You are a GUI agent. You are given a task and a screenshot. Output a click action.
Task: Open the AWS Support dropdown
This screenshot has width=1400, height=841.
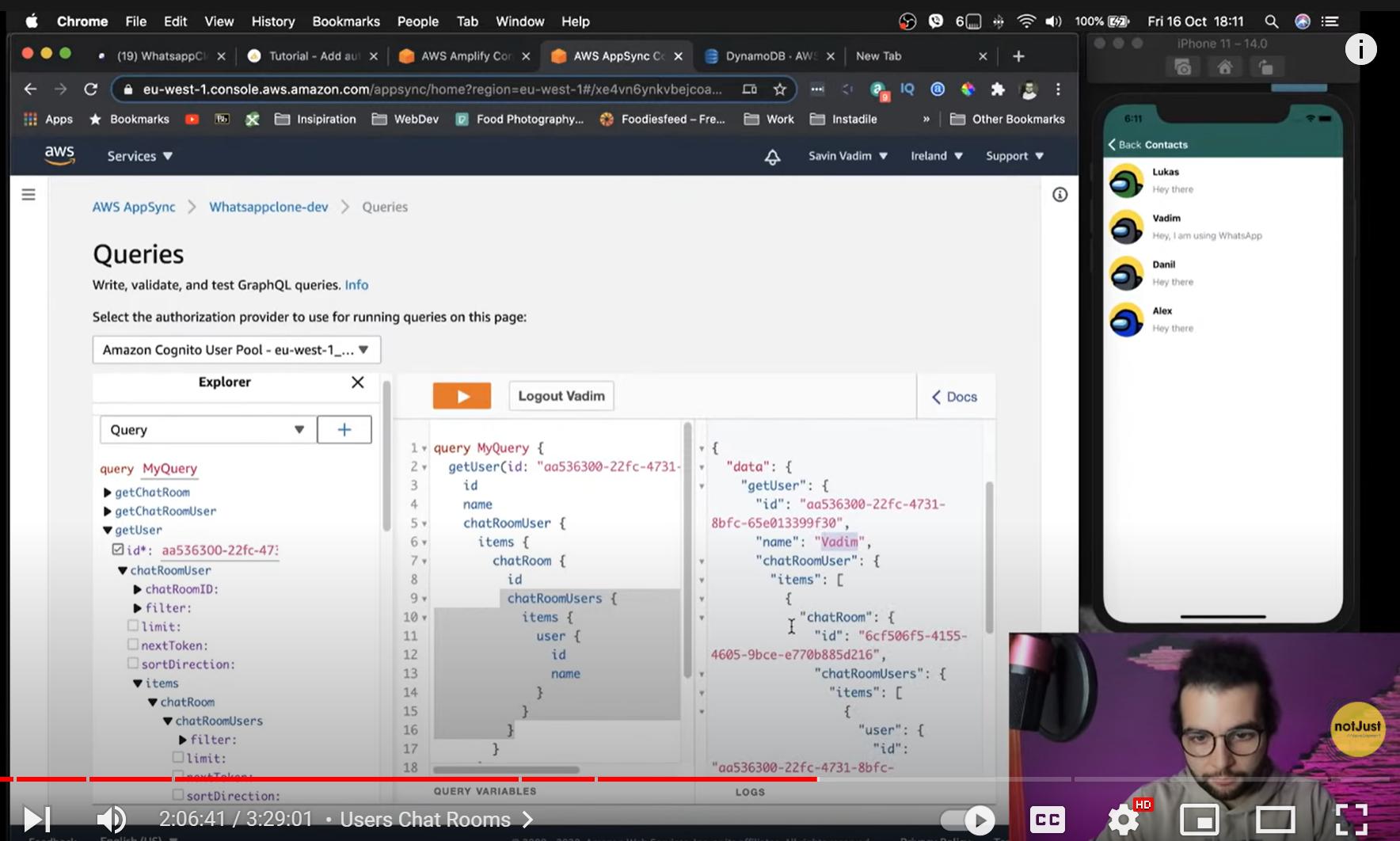[x=1015, y=156]
